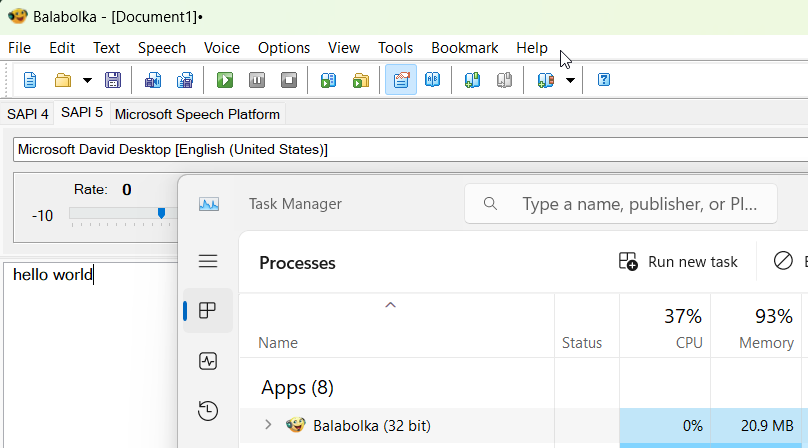
Task: Stop speech with the stop button
Action: pos(289,80)
